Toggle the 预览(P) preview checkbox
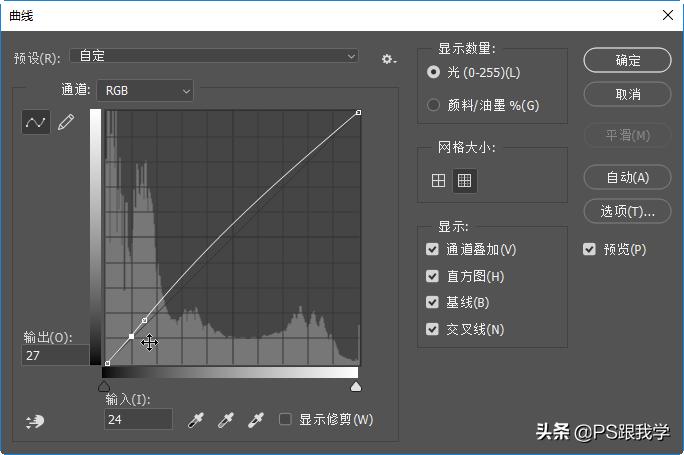684x455 pixels. (589, 249)
